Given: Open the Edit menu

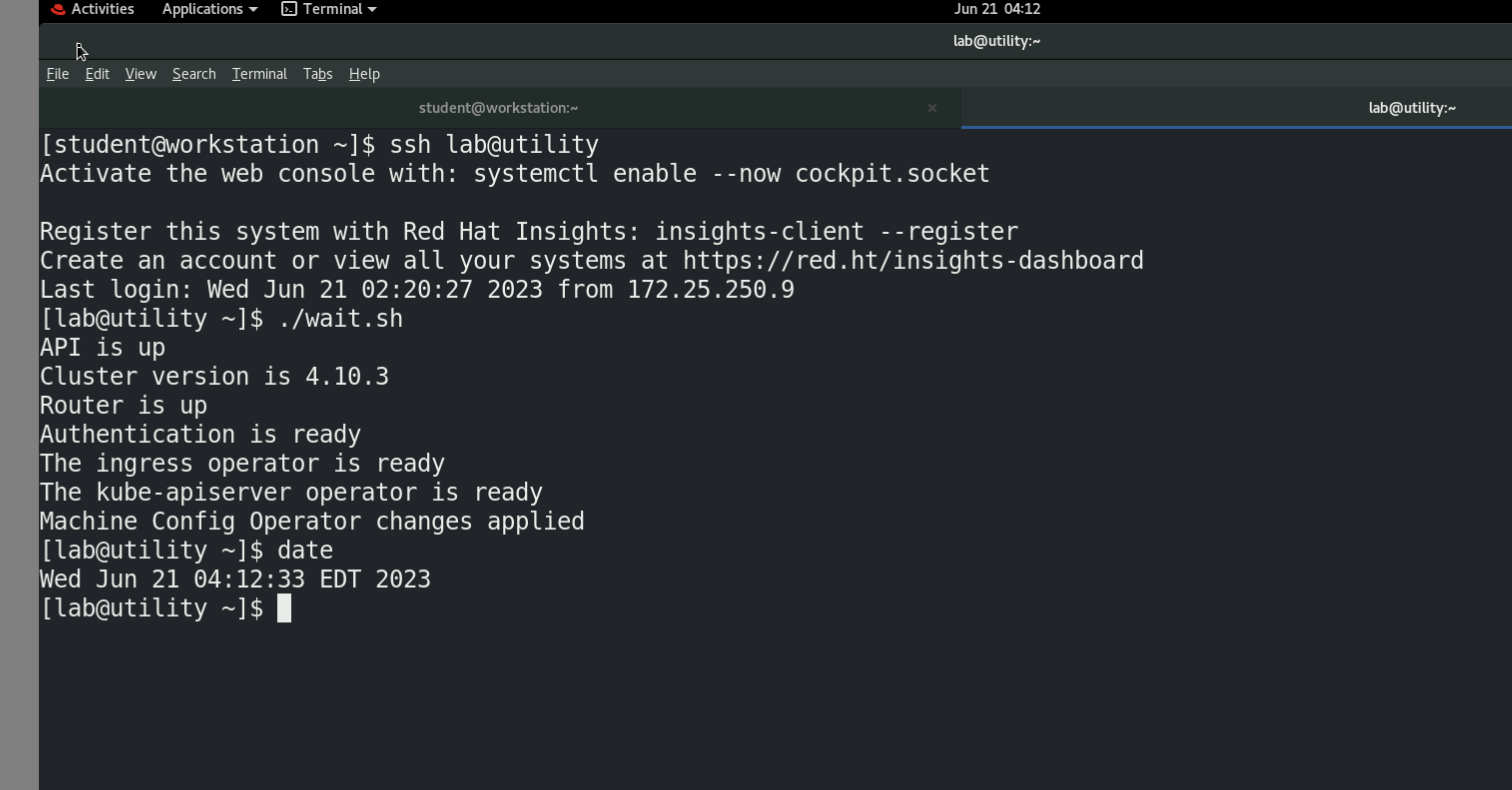Looking at the screenshot, I should tap(97, 74).
